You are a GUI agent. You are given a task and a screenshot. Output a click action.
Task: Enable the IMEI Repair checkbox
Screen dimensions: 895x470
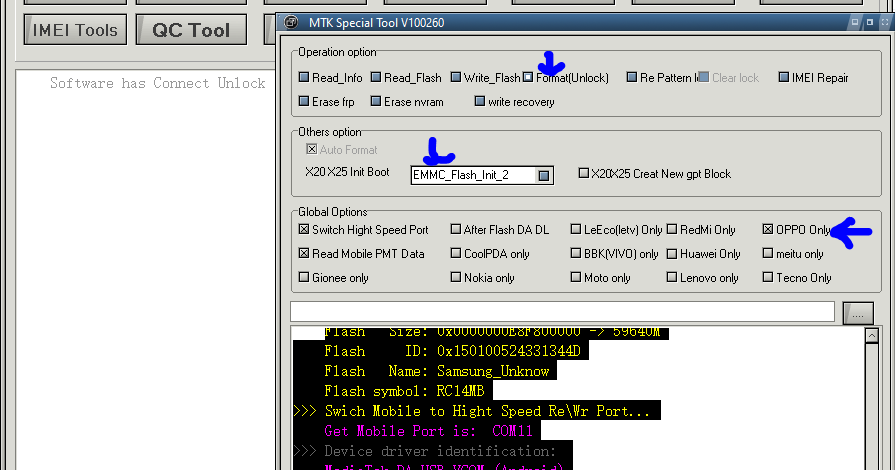tap(784, 77)
